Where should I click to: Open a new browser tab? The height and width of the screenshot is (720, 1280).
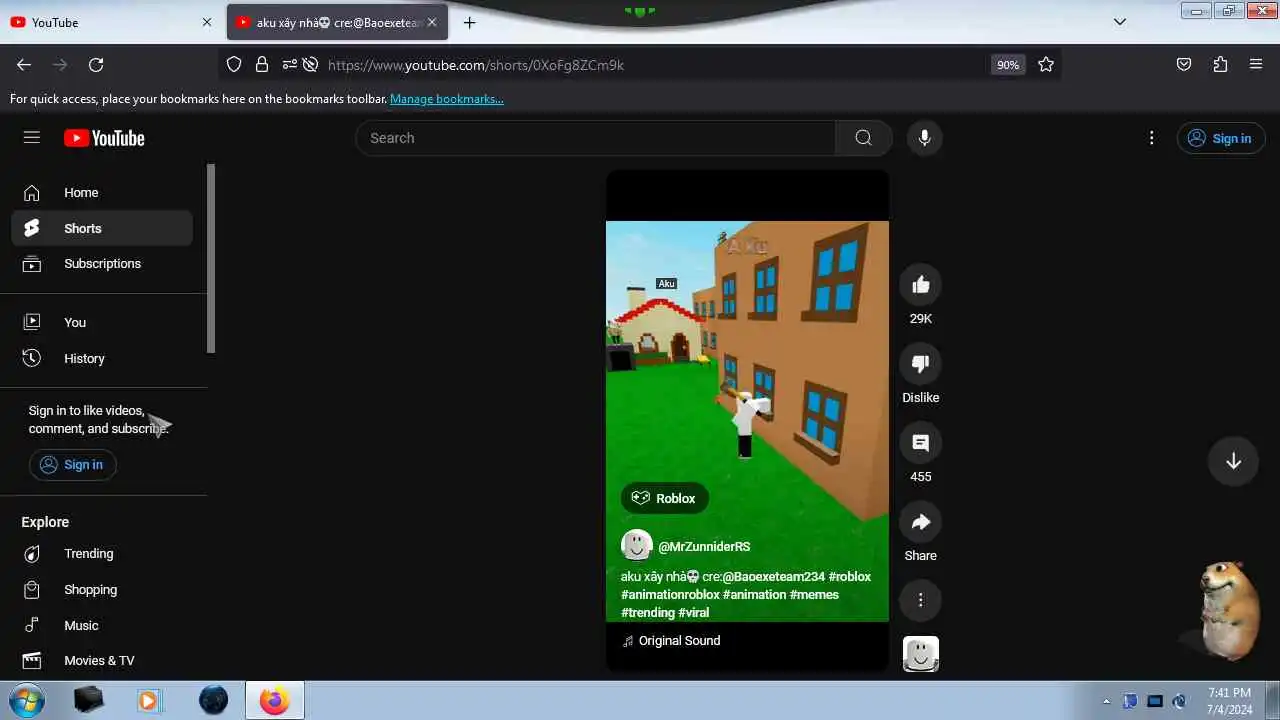470,22
